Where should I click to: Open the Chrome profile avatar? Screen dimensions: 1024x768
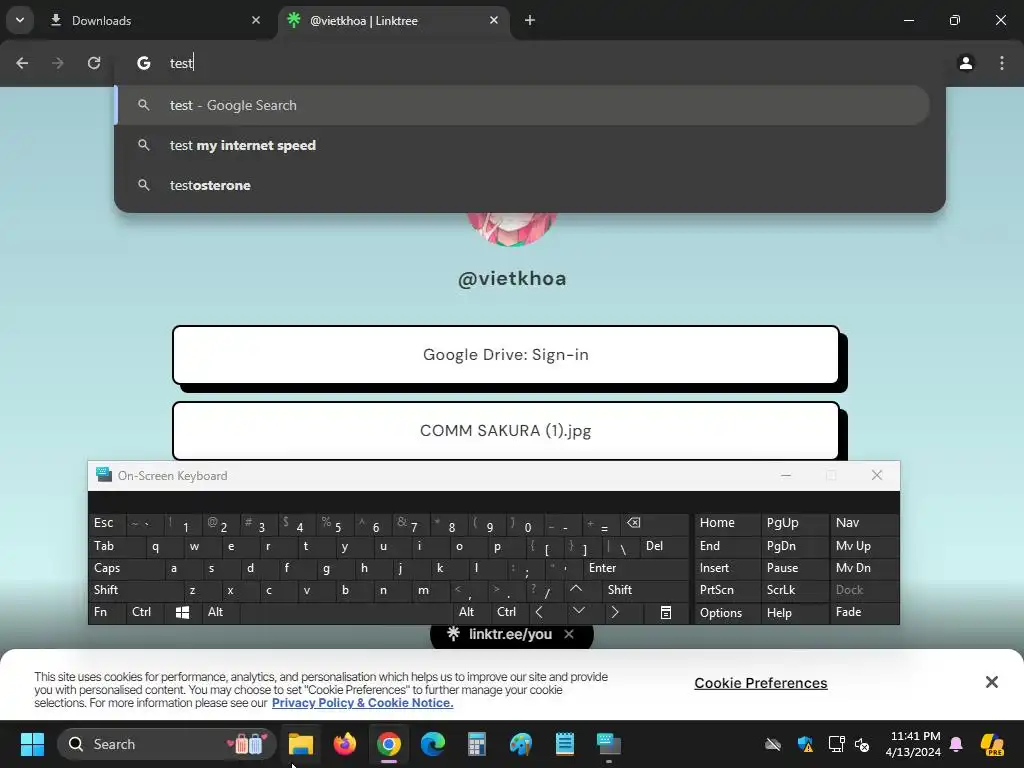965,63
